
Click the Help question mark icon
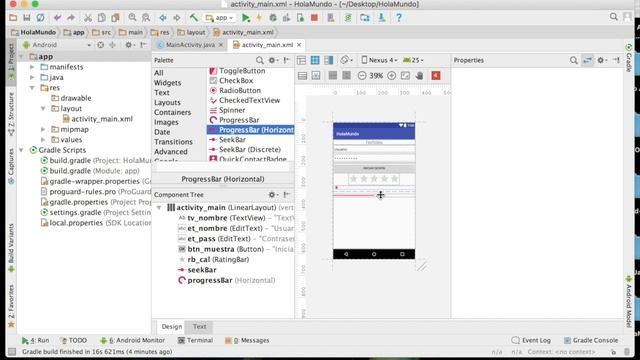[x=399, y=18]
